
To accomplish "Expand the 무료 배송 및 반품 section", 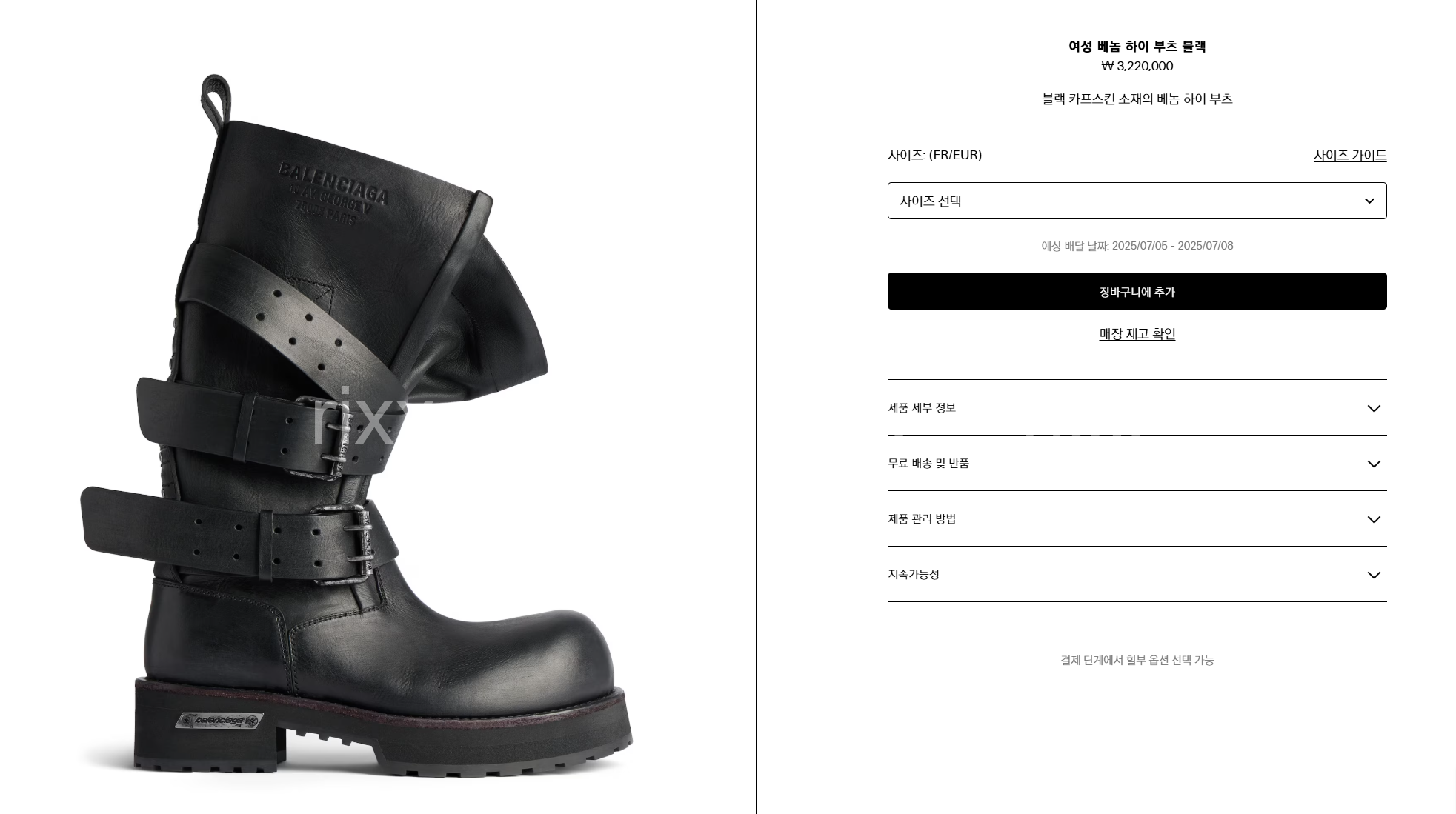I will [1137, 464].
